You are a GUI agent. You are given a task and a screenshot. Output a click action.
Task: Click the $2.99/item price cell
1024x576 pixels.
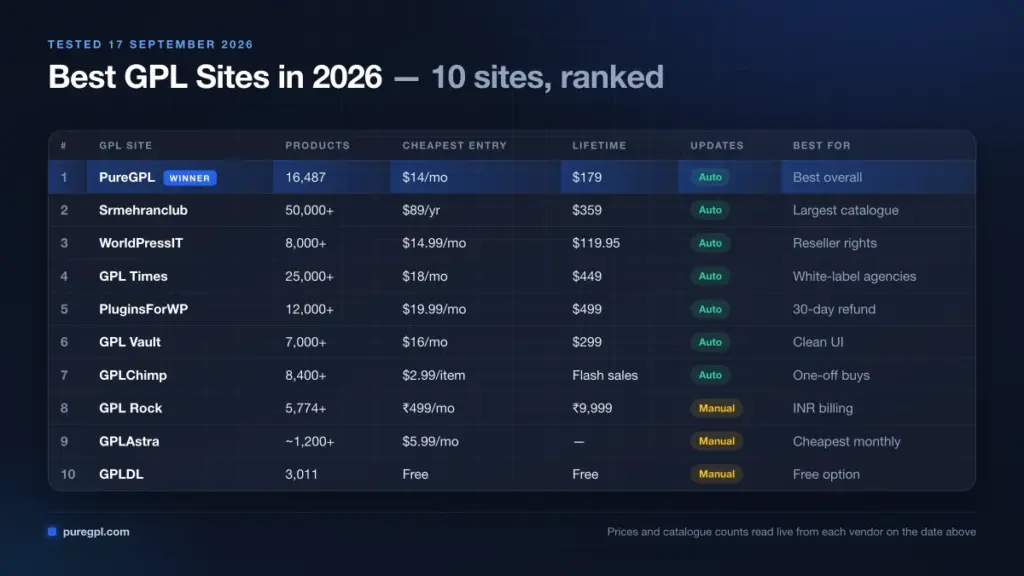pos(434,375)
